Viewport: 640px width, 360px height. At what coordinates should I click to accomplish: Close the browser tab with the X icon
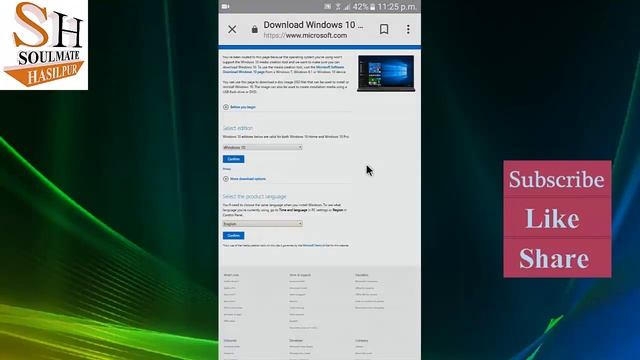click(232, 29)
